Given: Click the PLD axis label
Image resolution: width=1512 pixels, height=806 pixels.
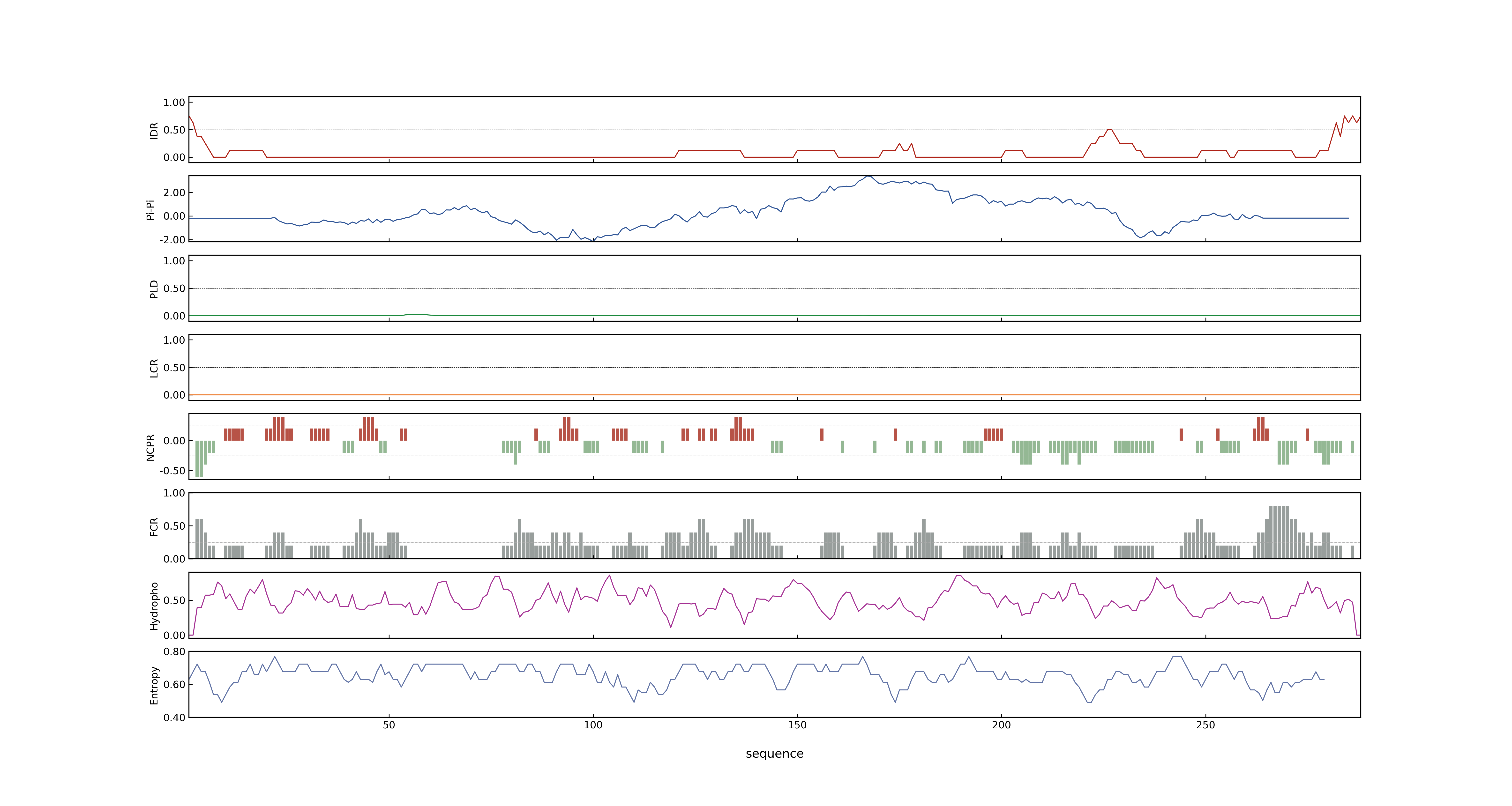Looking at the screenshot, I should pyautogui.click(x=154, y=288).
